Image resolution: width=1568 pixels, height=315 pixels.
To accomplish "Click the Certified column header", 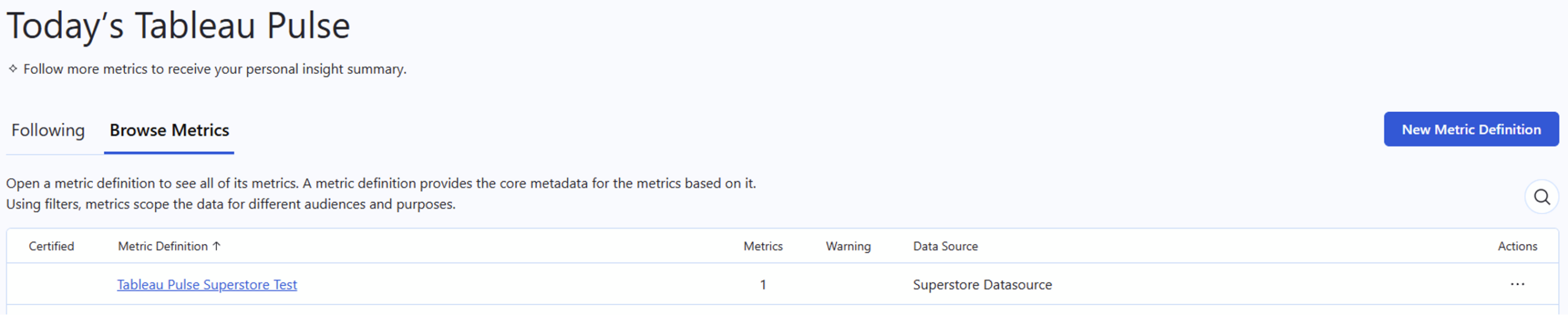I will [x=51, y=246].
